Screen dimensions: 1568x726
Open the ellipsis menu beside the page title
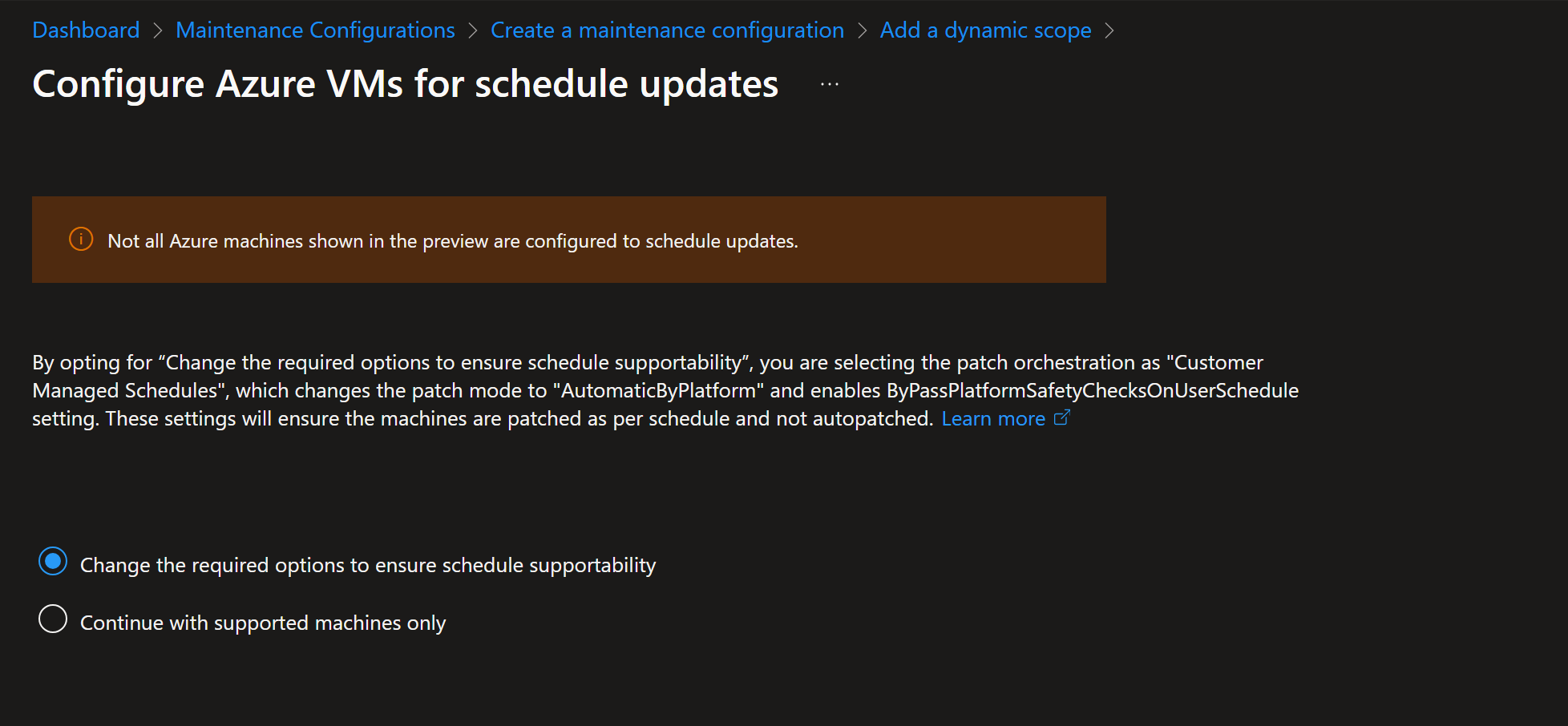829,83
